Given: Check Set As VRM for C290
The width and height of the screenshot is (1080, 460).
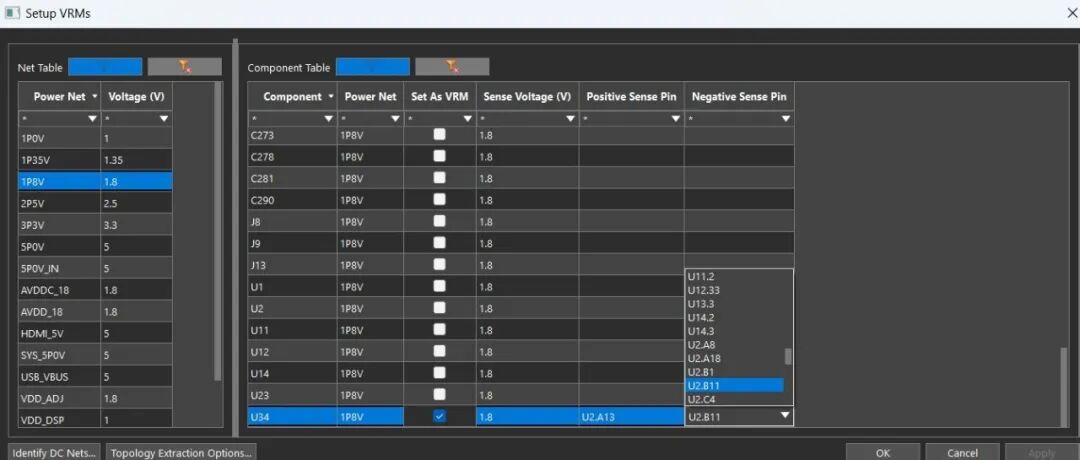Looking at the screenshot, I should [x=439, y=200].
